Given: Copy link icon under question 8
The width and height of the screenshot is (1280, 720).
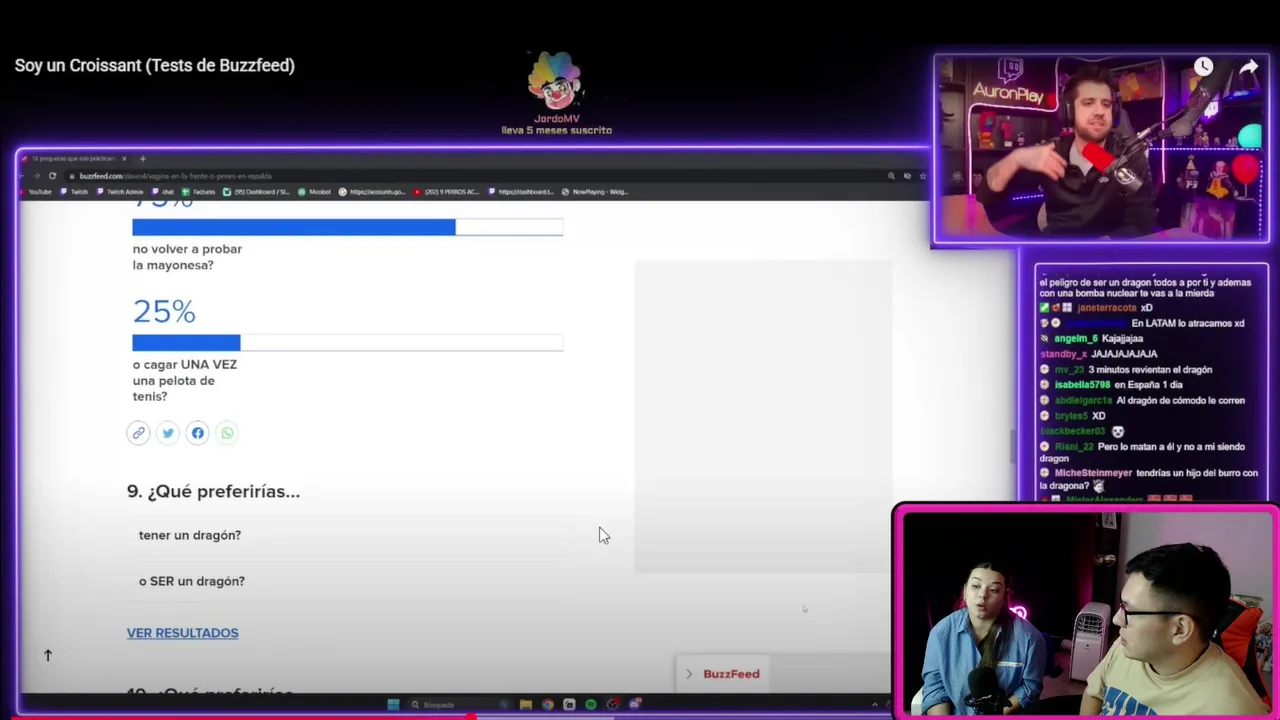Looking at the screenshot, I should click(x=138, y=433).
